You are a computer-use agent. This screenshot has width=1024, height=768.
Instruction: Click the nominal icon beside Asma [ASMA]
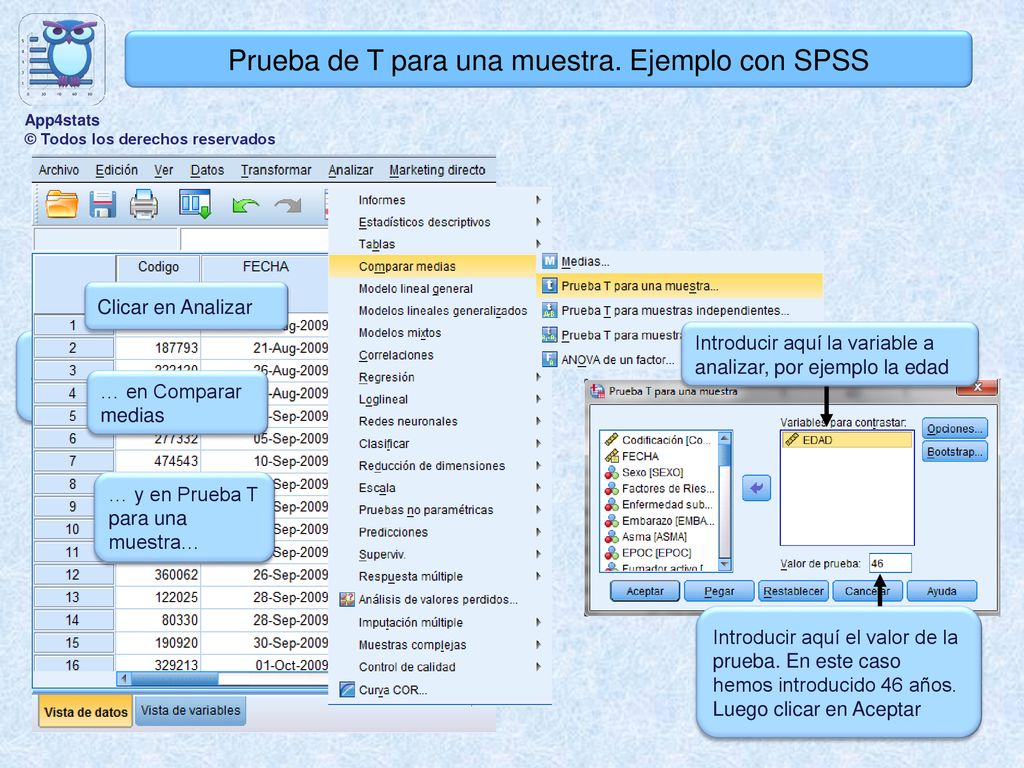611,537
